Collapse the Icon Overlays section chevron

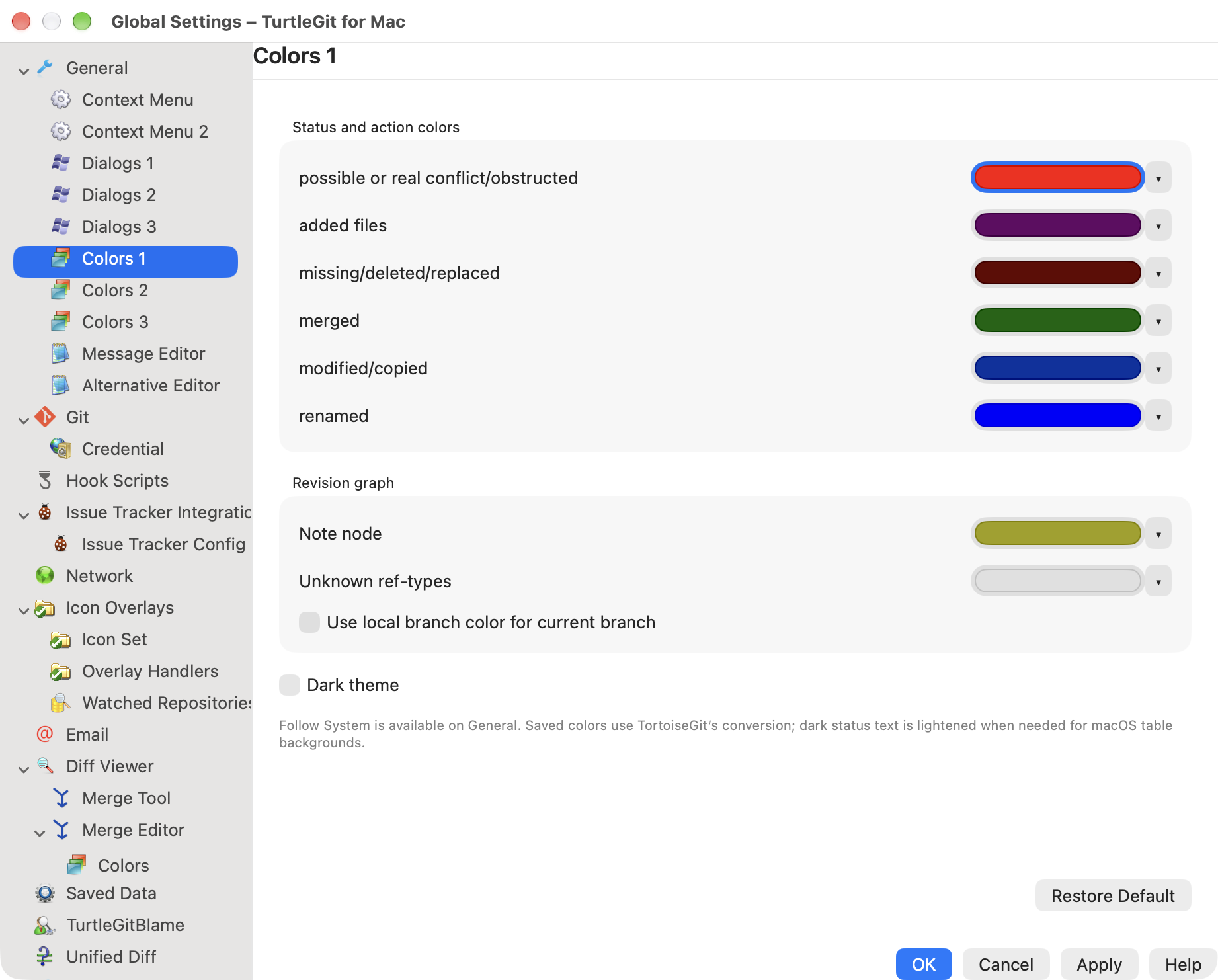click(x=24, y=610)
